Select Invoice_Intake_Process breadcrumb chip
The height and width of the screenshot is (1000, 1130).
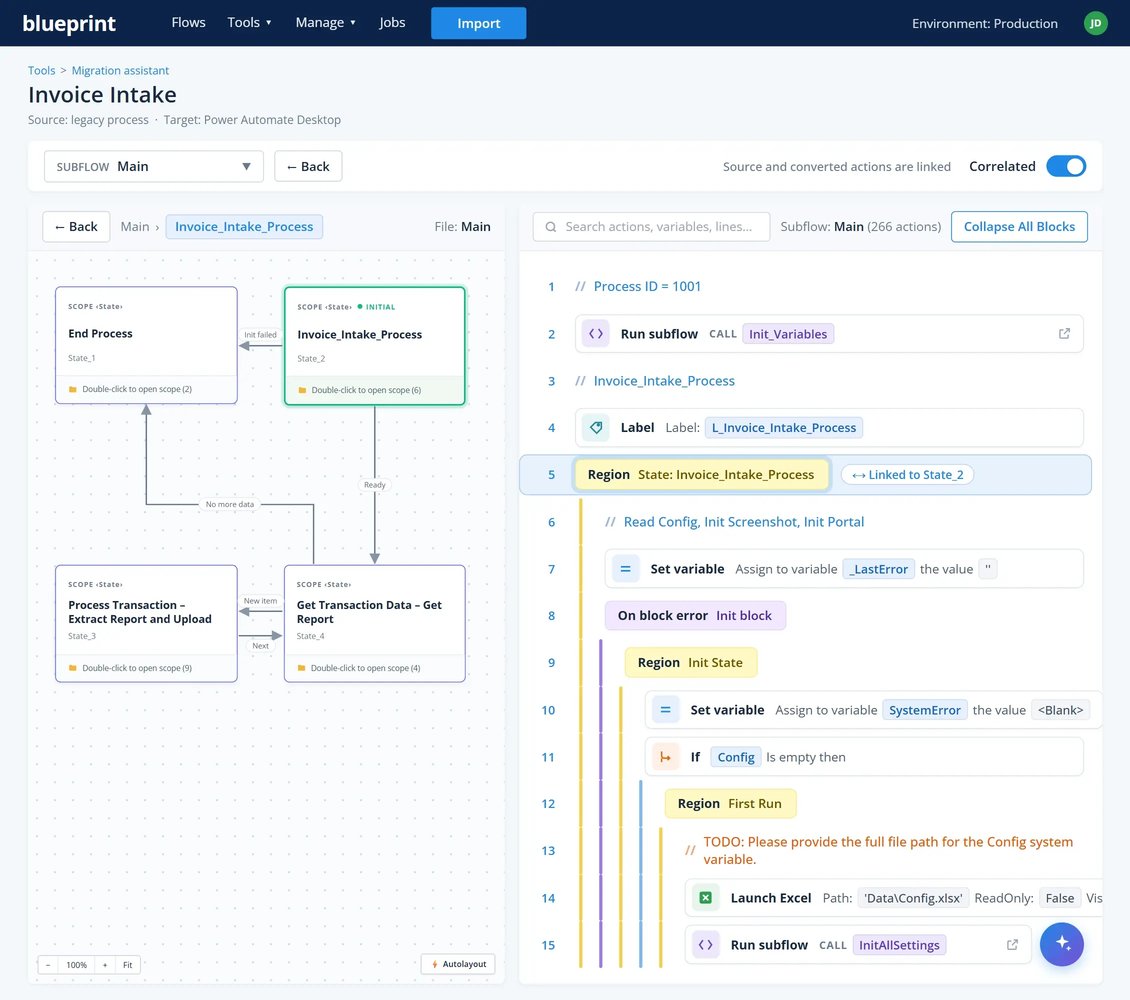pyautogui.click(x=244, y=226)
